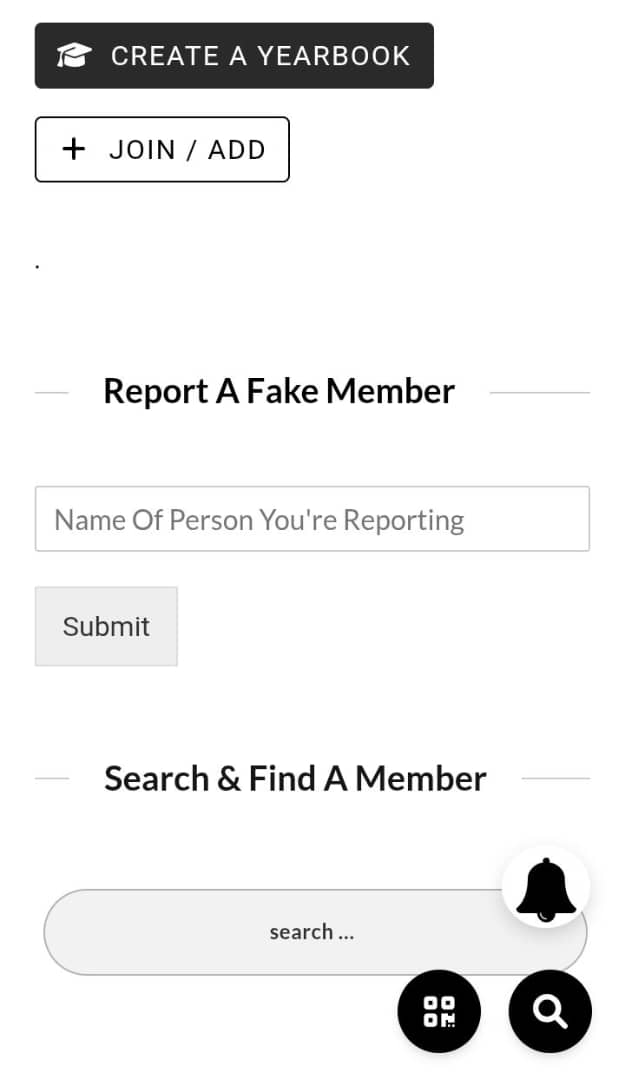The width and height of the screenshot is (625, 1080).
Task: Click the "search ..." placeholder text
Action: 312,932
